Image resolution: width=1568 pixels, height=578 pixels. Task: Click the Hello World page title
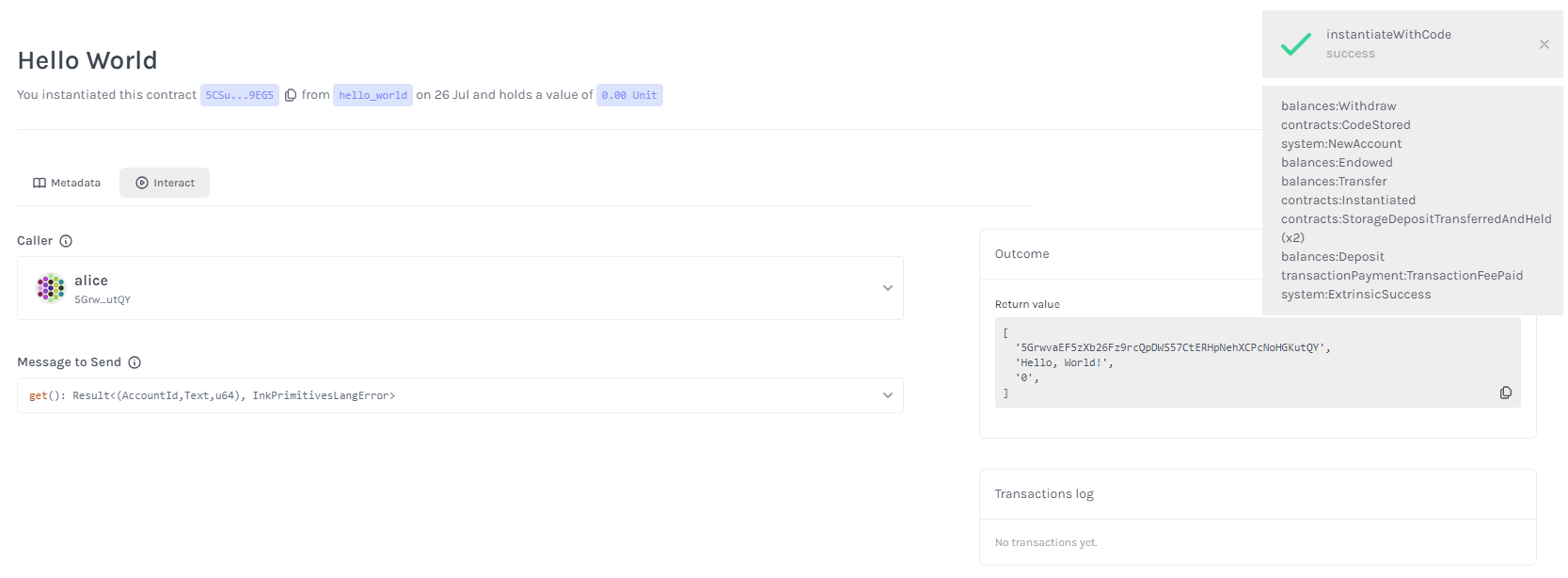pos(87,60)
